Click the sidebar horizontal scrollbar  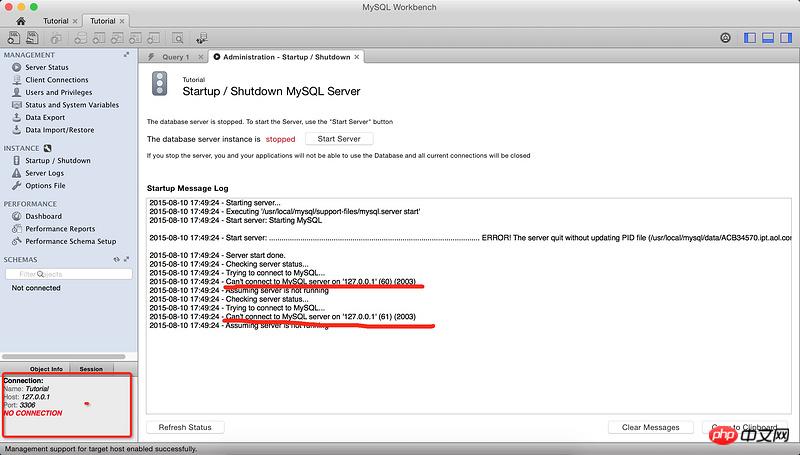coord(64,357)
